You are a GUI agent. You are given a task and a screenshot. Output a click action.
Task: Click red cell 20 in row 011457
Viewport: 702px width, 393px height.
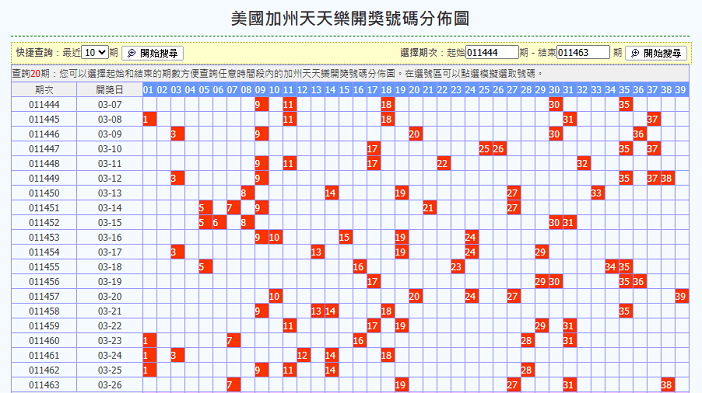tap(414, 296)
